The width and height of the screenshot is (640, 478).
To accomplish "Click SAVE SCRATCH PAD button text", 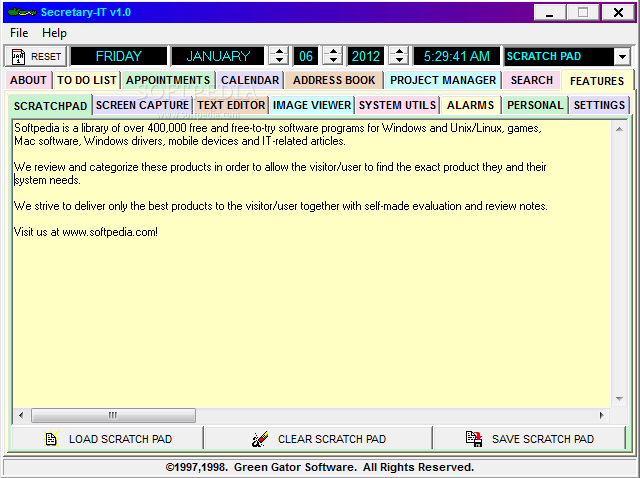I will click(543, 439).
